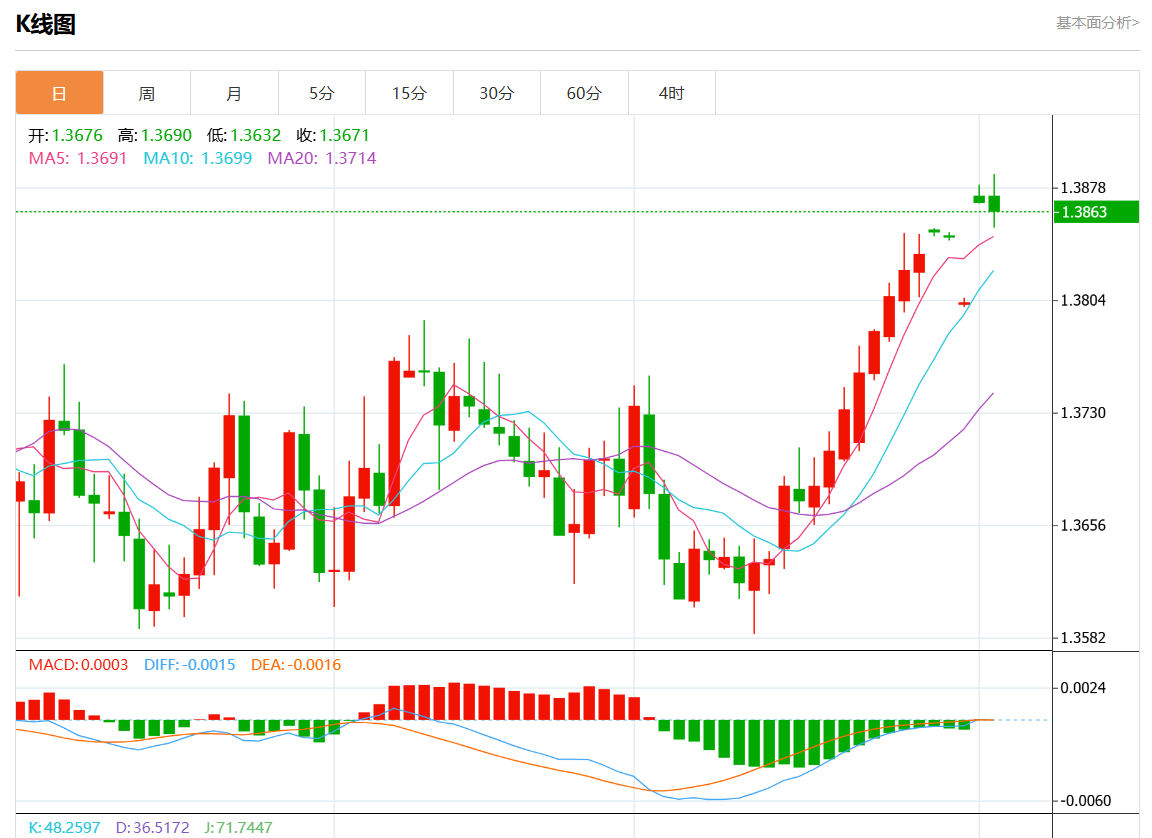Image resolution: width=1152 pixels, height=838 pixels.
Task: Click the small red doji candle near 1.3804
Action: coord(964,303)
